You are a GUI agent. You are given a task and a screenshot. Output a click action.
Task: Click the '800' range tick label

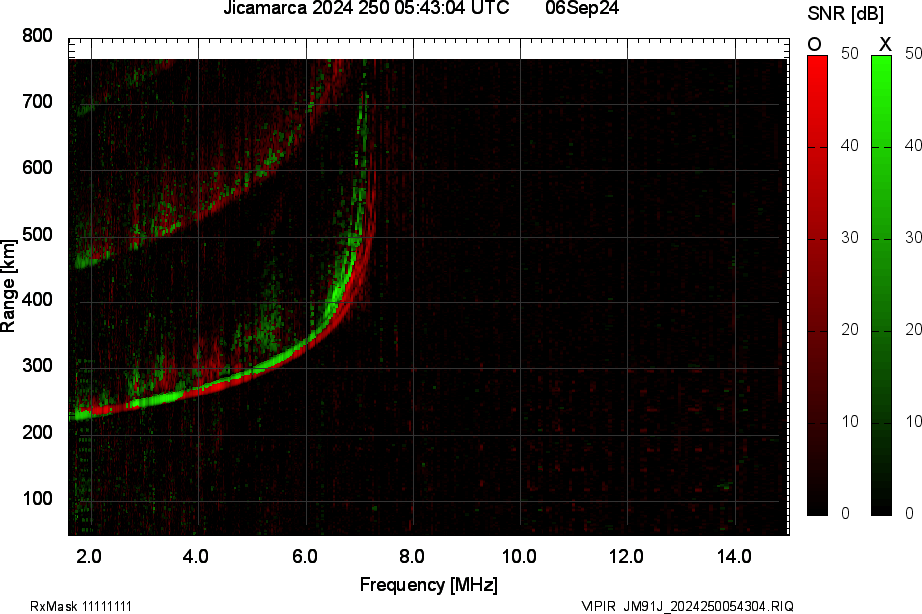pyautogui.click(x=37, y=36)
